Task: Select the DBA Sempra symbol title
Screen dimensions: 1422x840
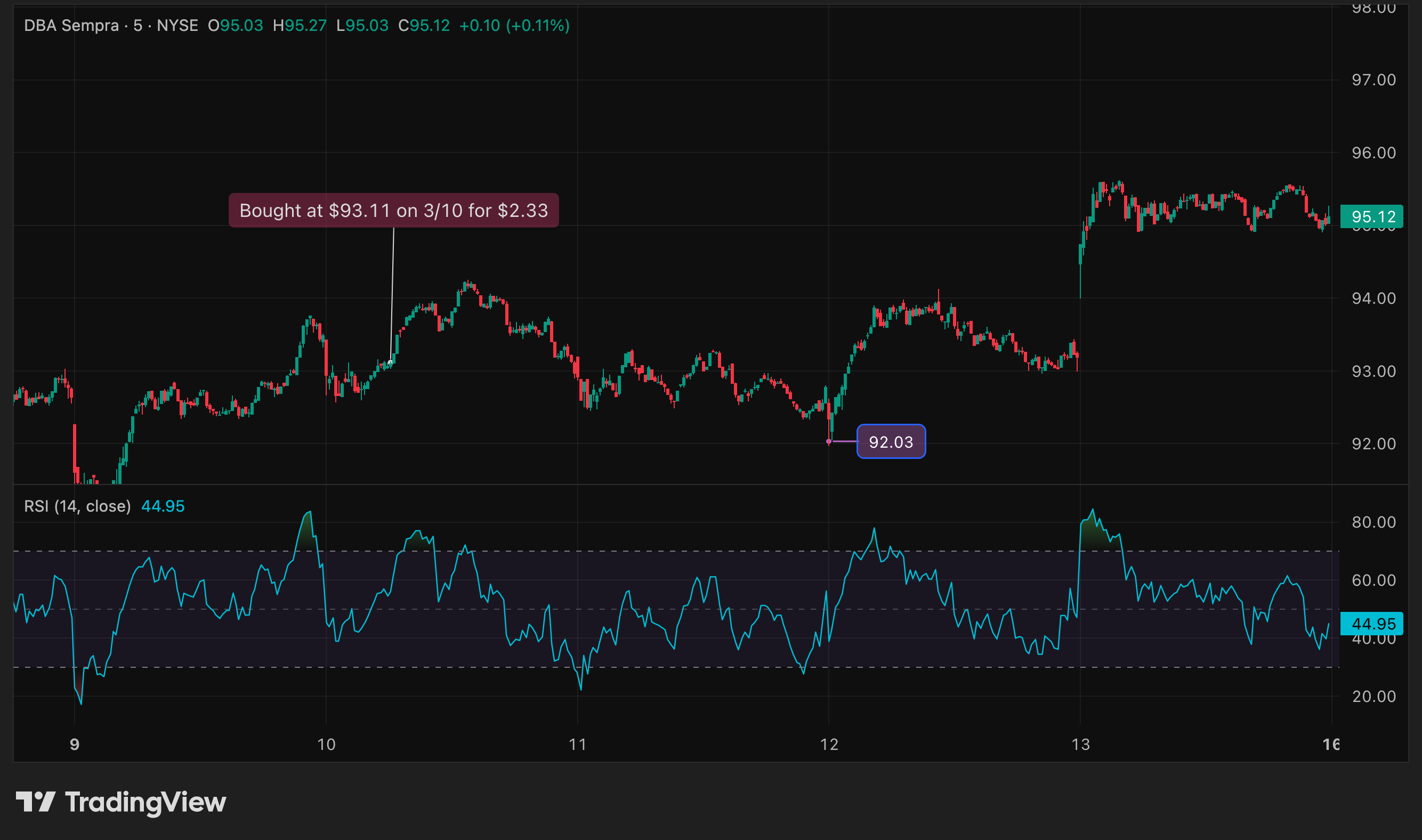Action: click(71, 26)
